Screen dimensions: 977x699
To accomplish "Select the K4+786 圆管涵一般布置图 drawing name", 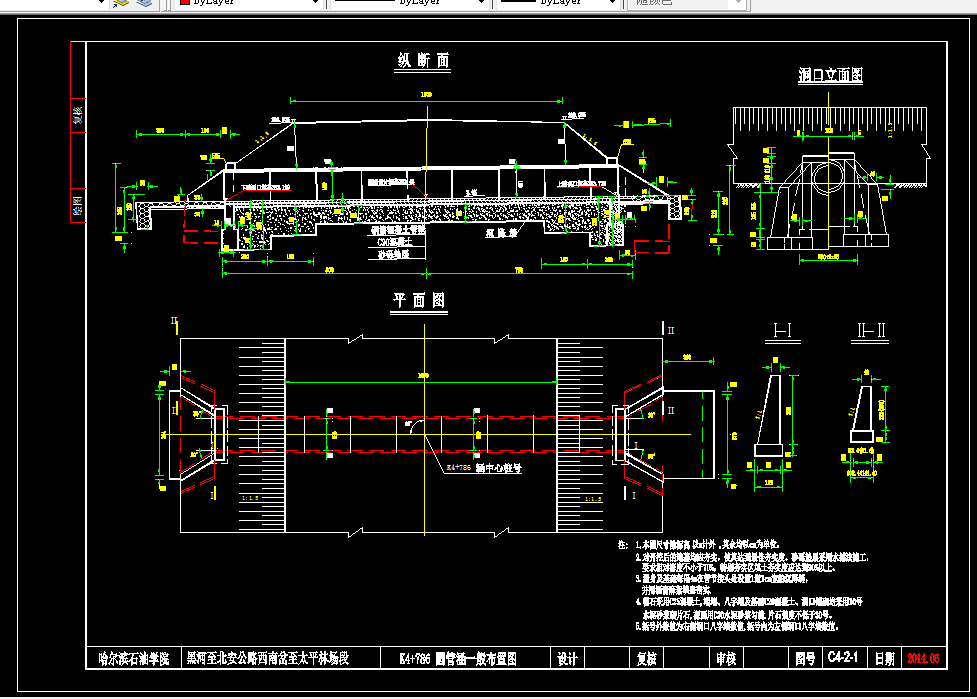I will point(458,659).
